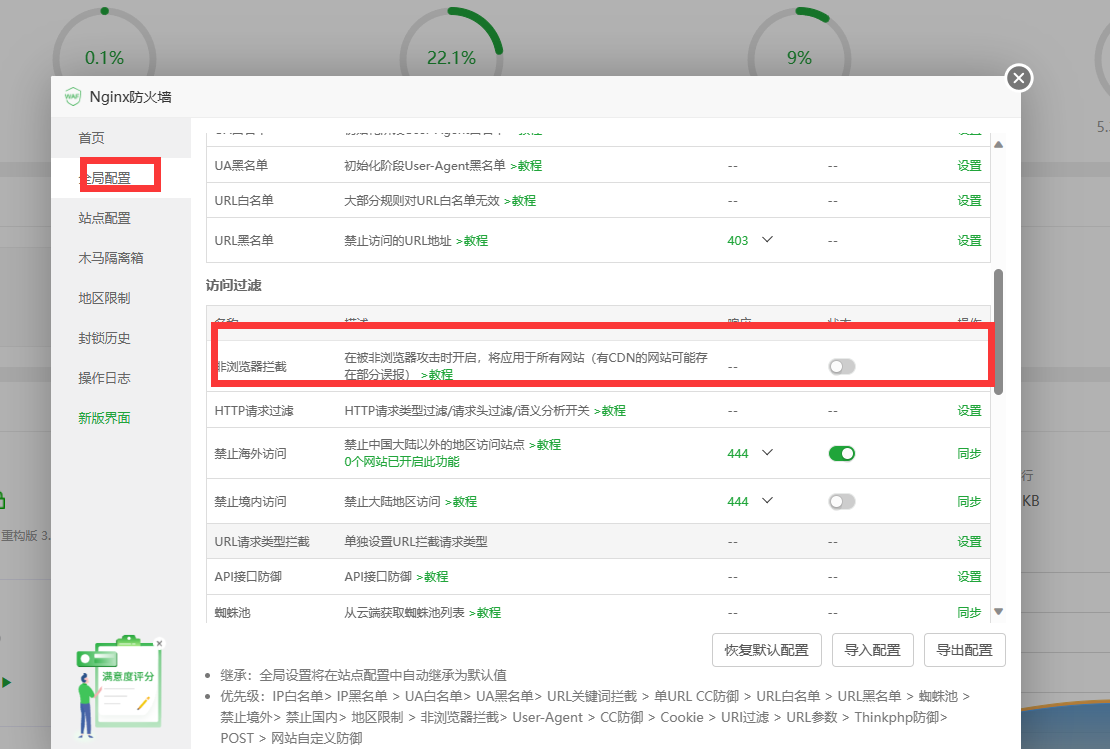Open 教程 link for 蜘蛛池
Viewport: 1110px width, 749px height.
click(x=485, y=612)
